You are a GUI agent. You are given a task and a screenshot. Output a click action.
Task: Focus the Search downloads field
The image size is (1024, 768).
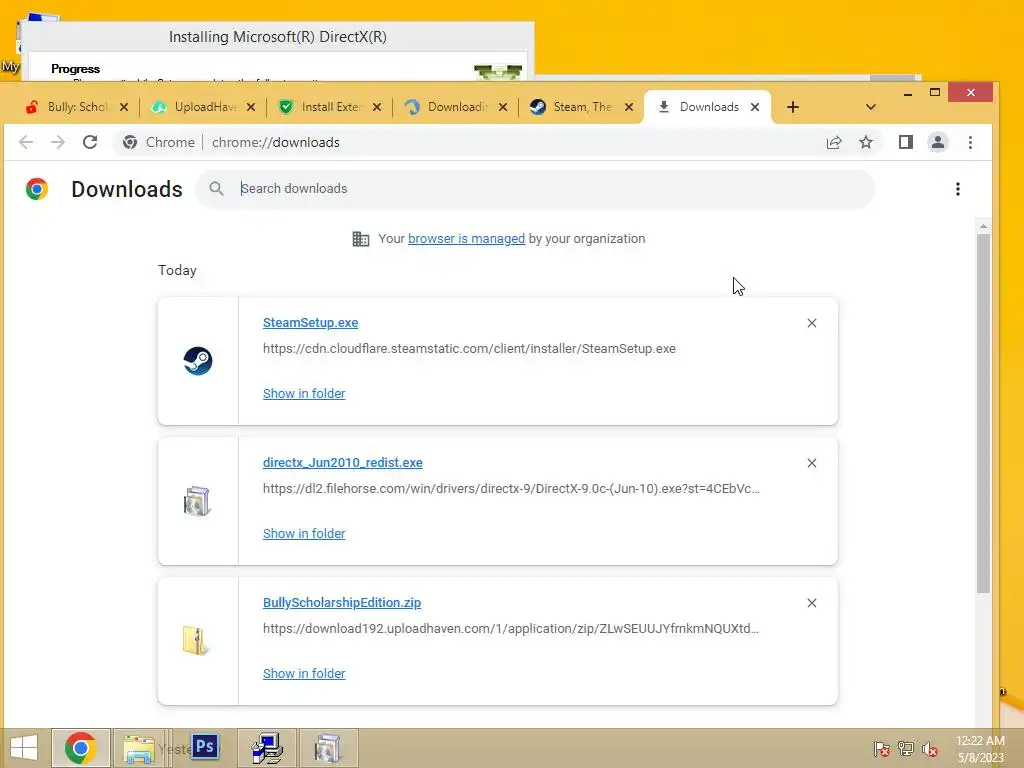pos(534,189)
